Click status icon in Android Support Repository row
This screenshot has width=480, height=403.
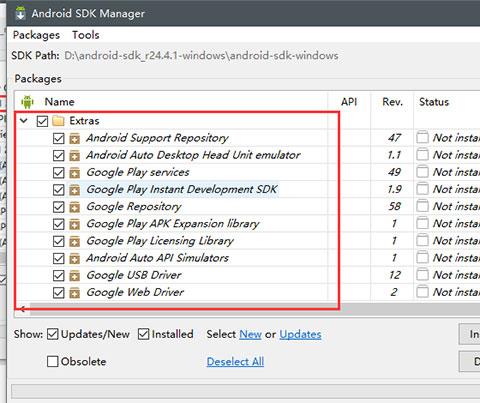[x=422, y=137]
